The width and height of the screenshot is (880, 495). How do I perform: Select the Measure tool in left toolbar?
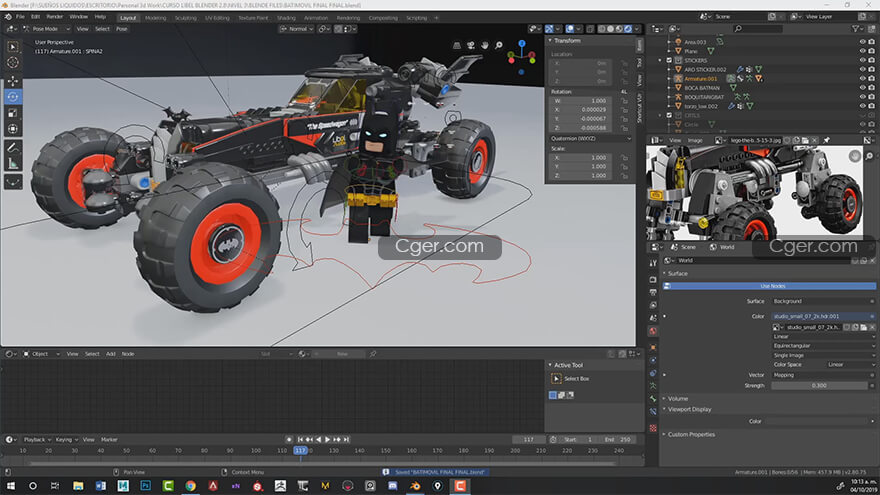(13, 164)
